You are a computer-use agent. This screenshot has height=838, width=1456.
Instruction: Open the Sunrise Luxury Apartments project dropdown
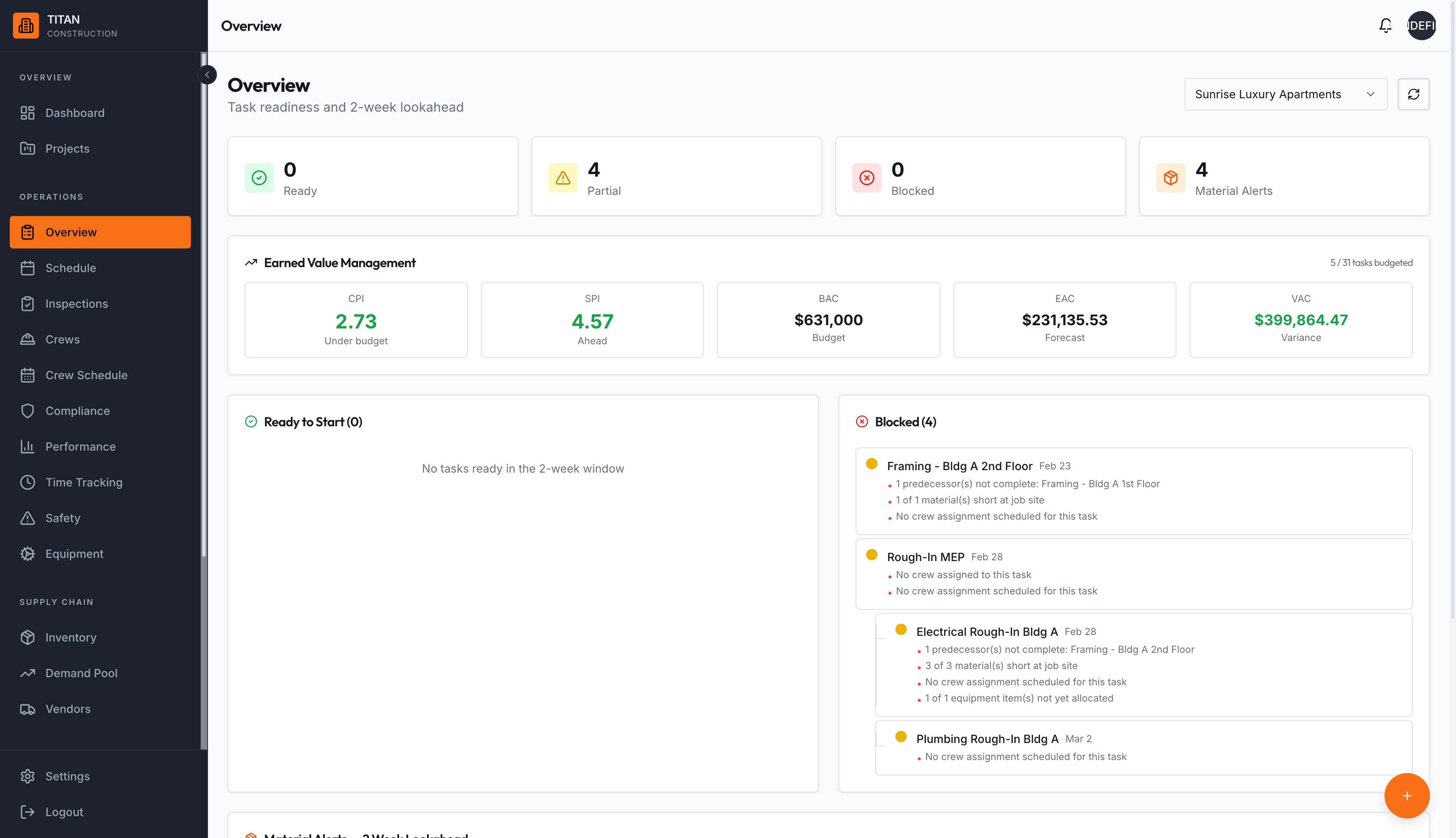point(1285,94)
